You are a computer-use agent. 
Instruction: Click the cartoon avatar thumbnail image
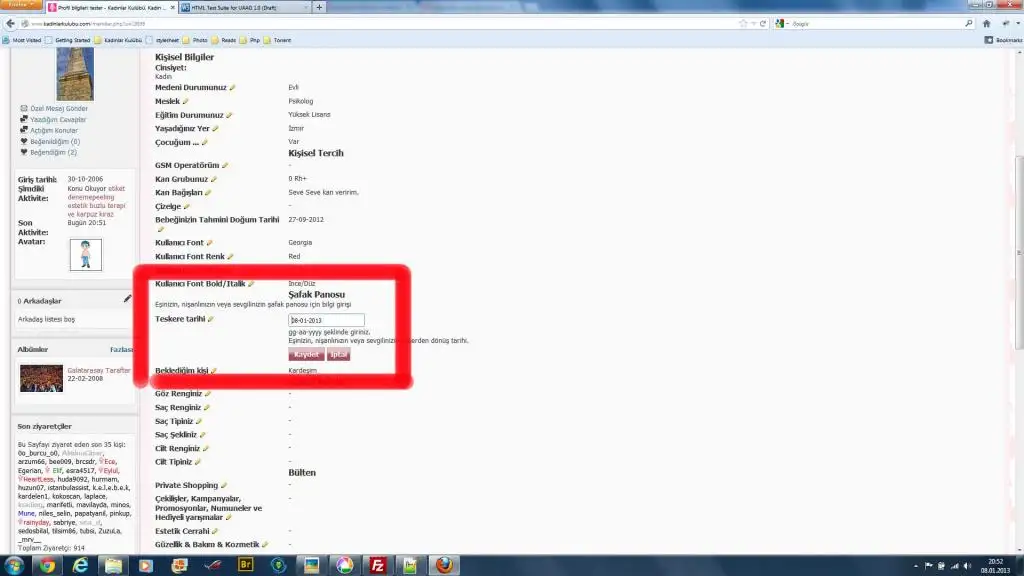(86, 255)
